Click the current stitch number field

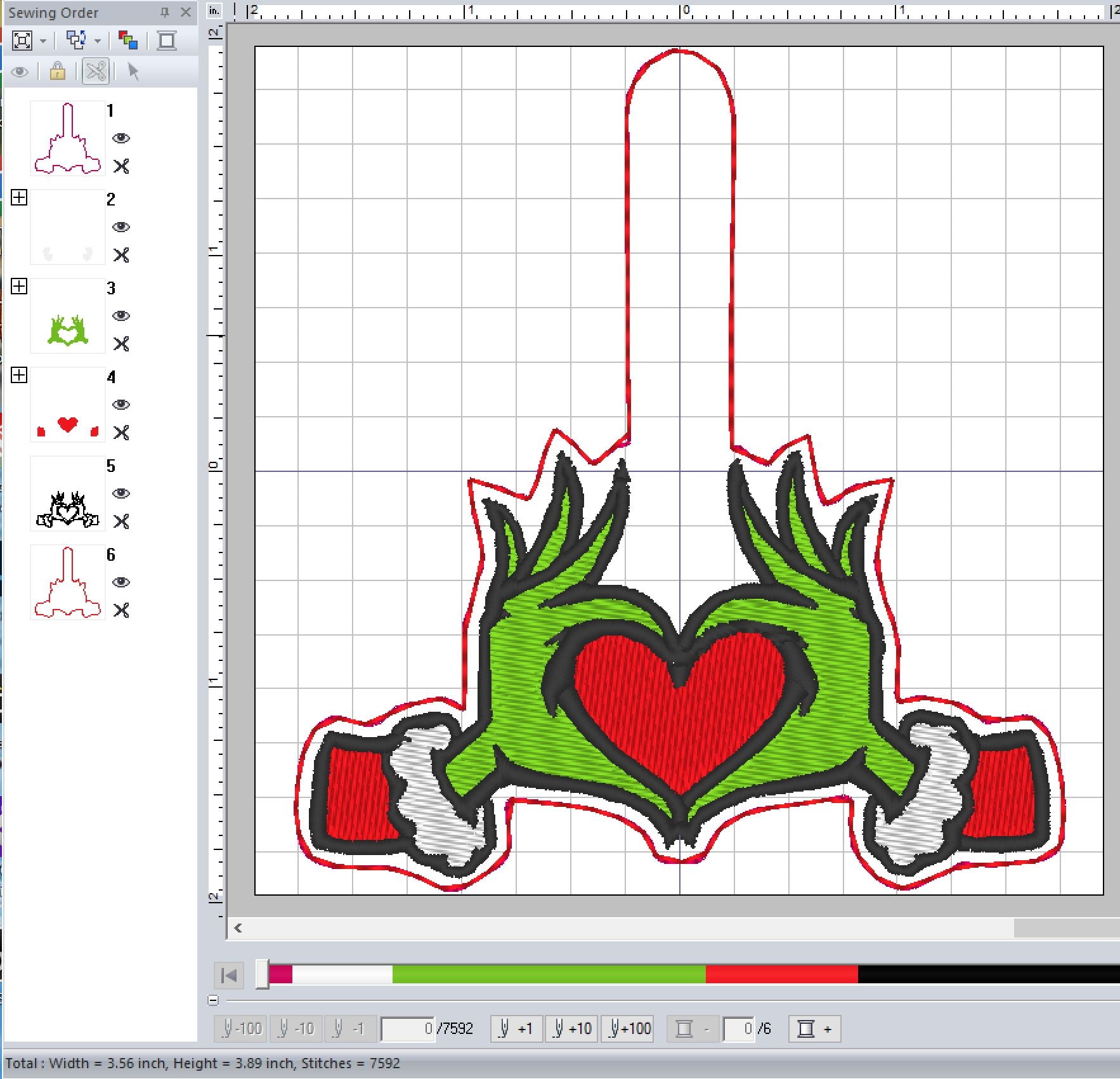coord(408,1028)
